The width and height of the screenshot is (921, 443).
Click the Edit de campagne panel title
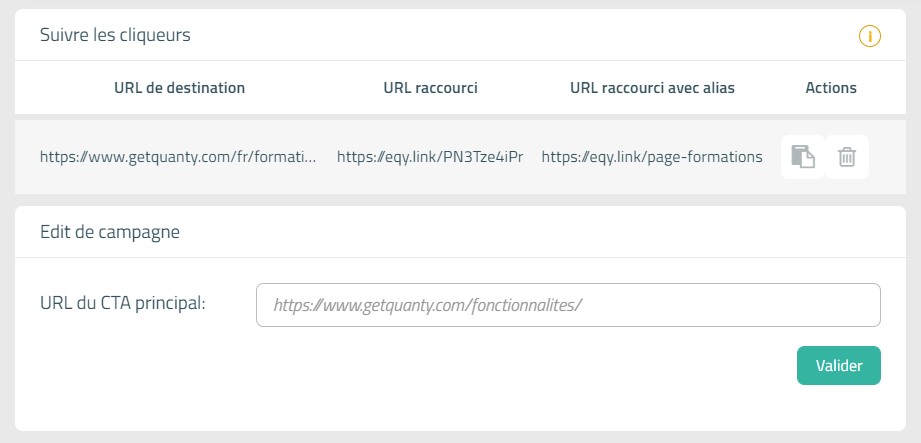point(110,232)
